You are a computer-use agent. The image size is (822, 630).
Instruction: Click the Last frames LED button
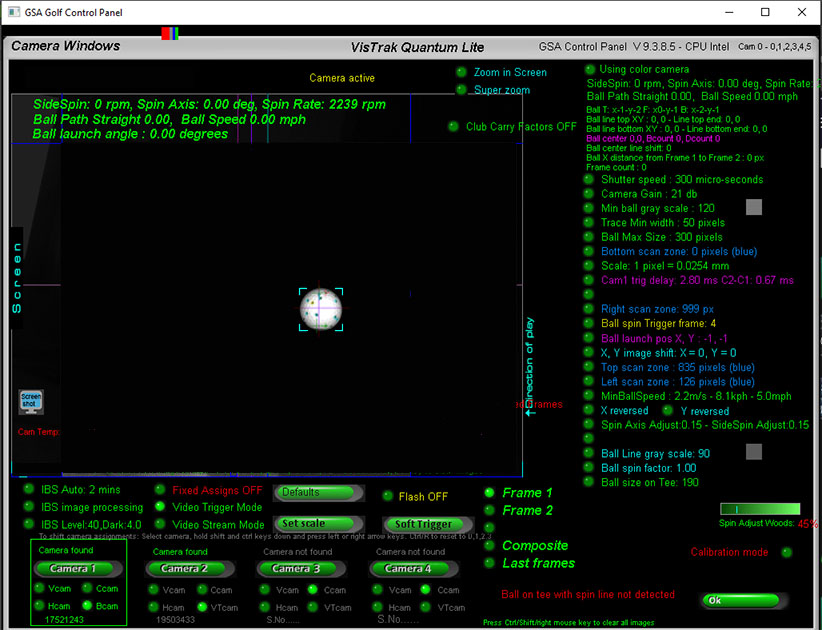(x=489, y=563)
